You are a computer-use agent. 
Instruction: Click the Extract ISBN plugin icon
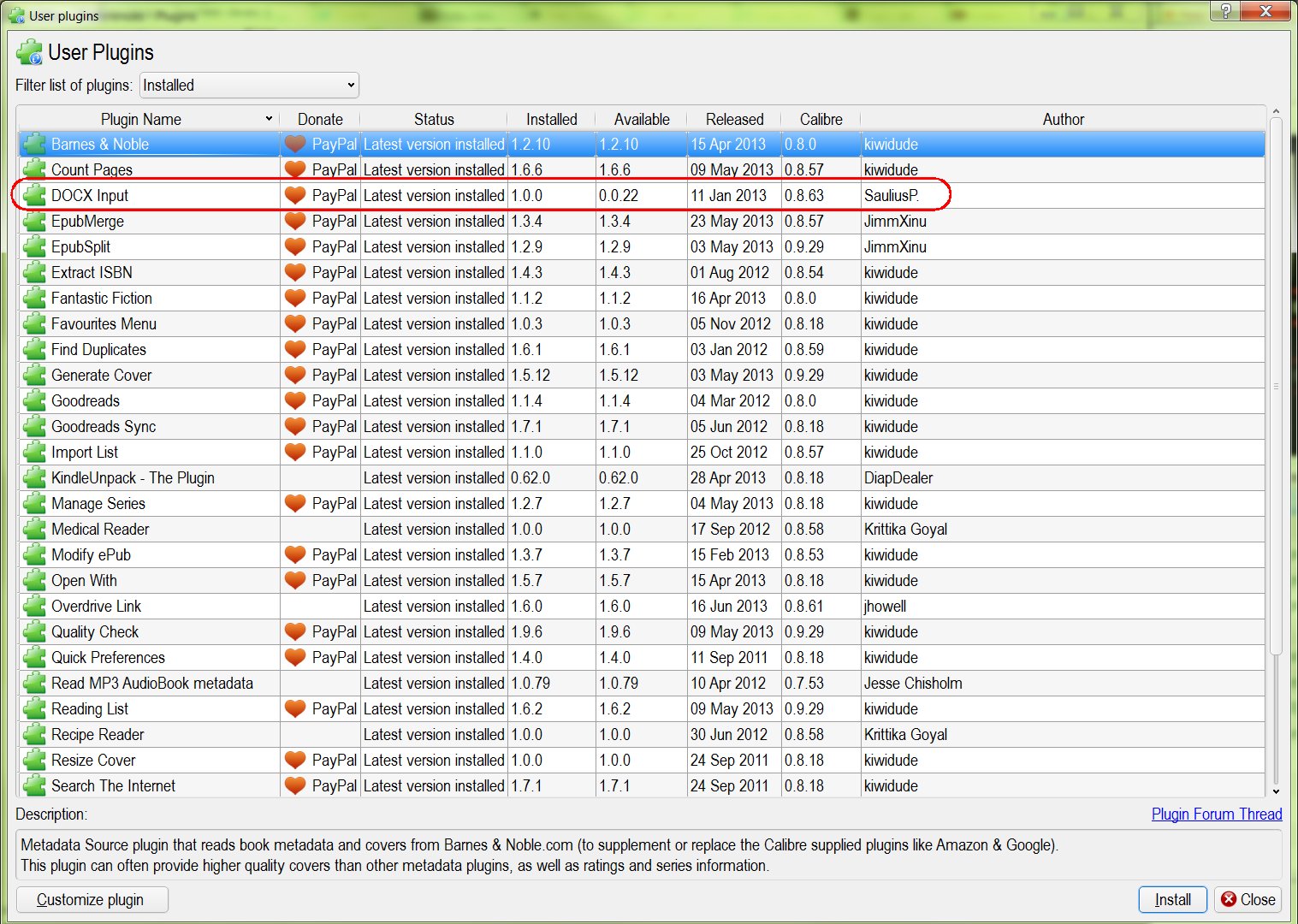coord(34,272)
